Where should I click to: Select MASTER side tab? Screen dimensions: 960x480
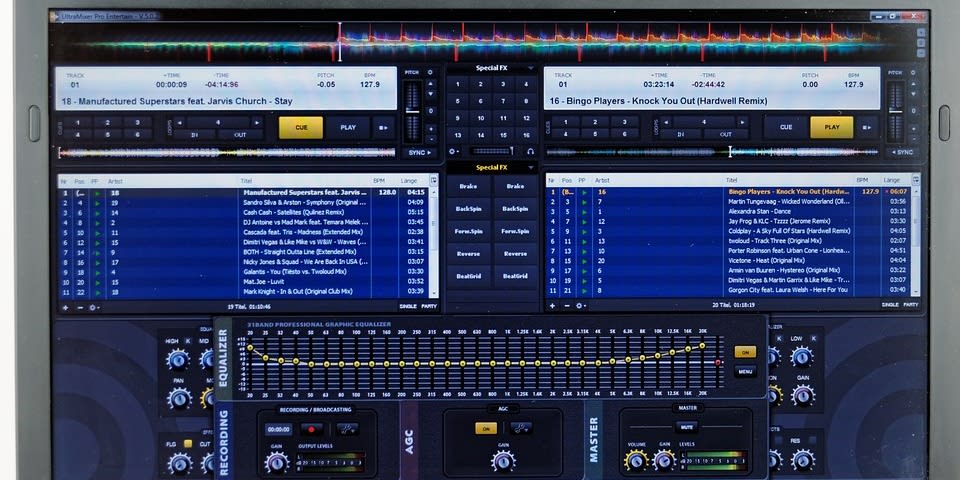pyautogui.click(x=593, y=440)
